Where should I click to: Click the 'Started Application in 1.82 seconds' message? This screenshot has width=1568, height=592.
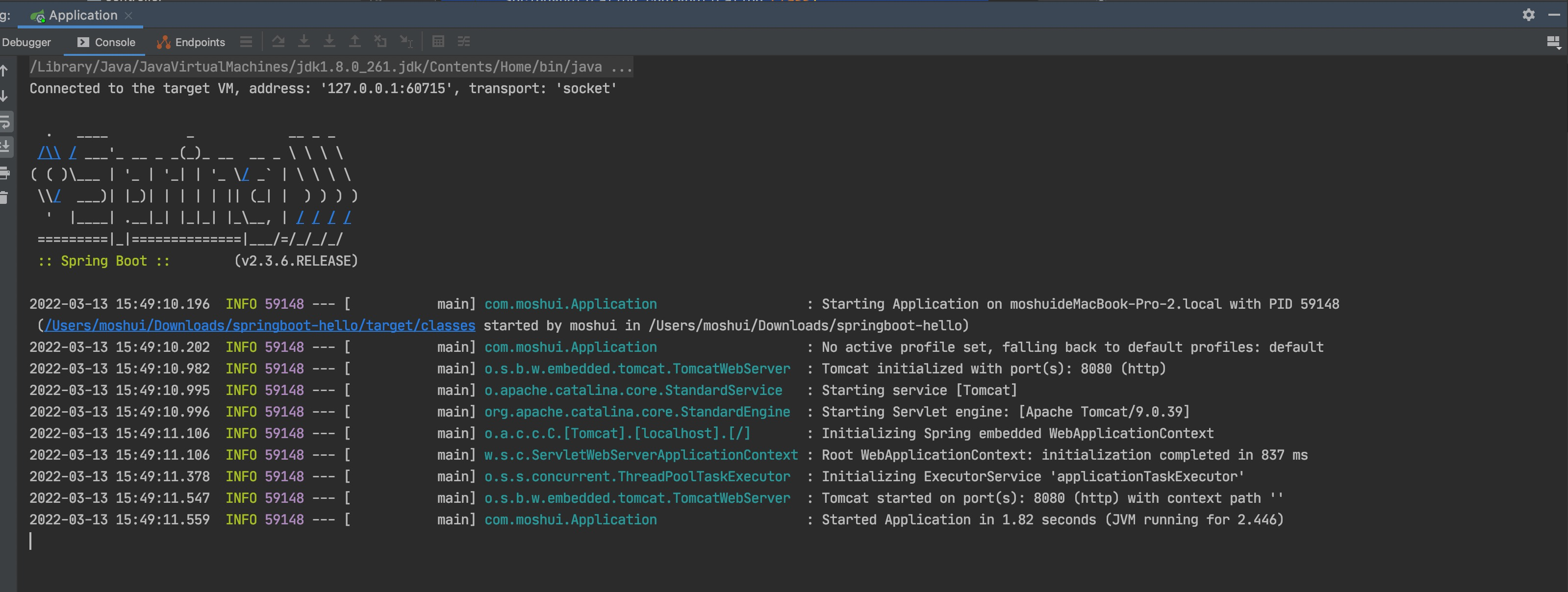(x=1052, y=519)
